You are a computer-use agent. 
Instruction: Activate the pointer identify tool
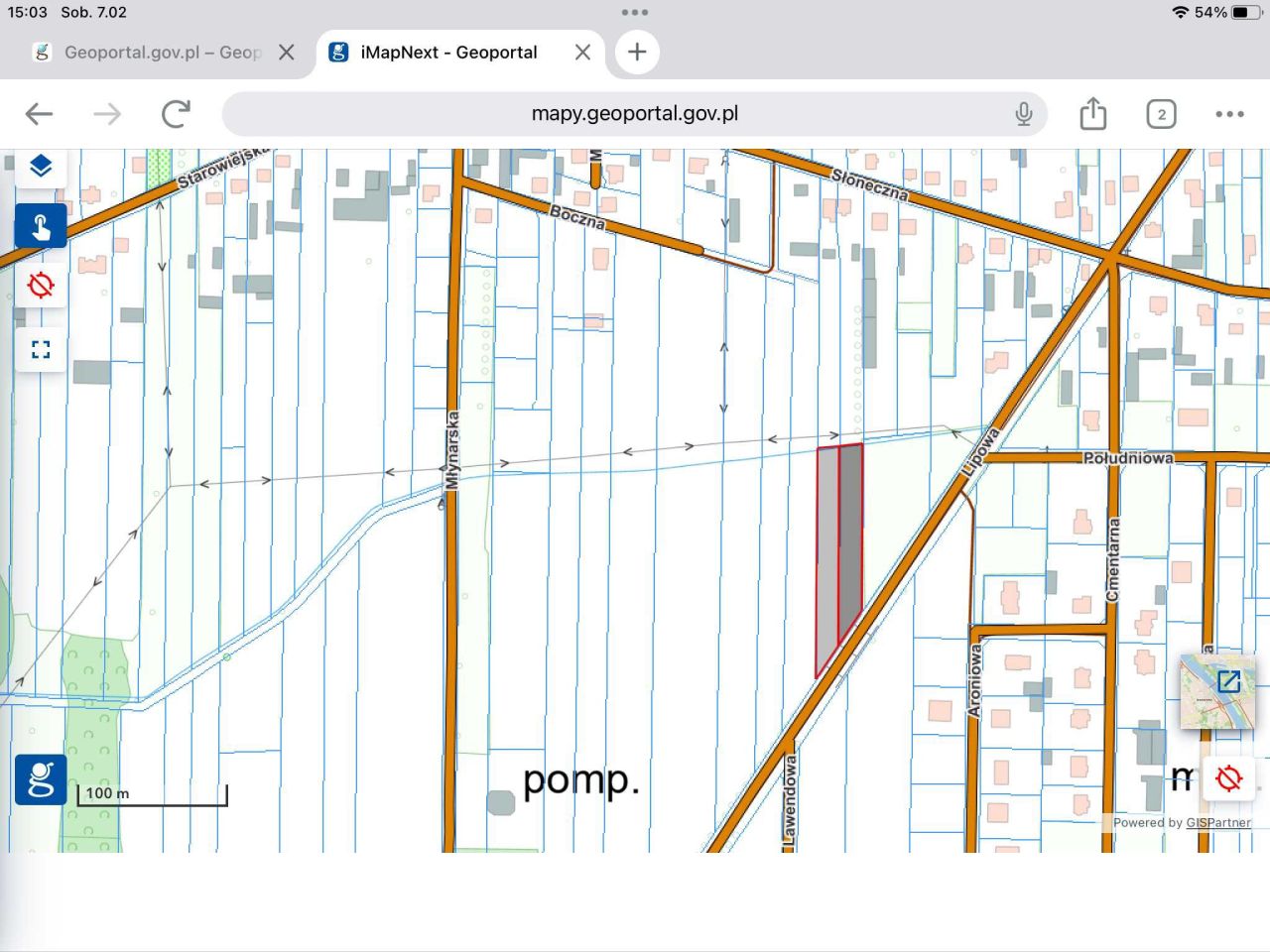(x=41, y=227)
